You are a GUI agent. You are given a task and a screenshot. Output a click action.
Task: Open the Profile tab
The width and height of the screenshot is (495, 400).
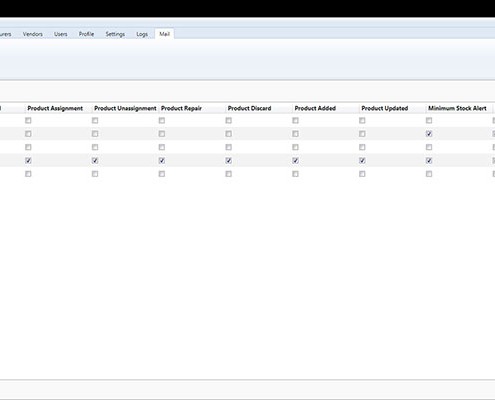click(86, 34)
